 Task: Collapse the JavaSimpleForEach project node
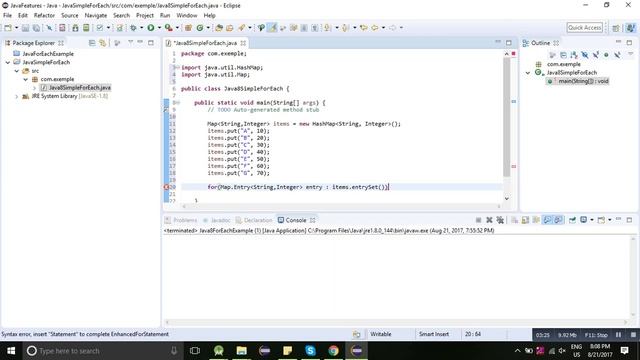click(8, 62)
